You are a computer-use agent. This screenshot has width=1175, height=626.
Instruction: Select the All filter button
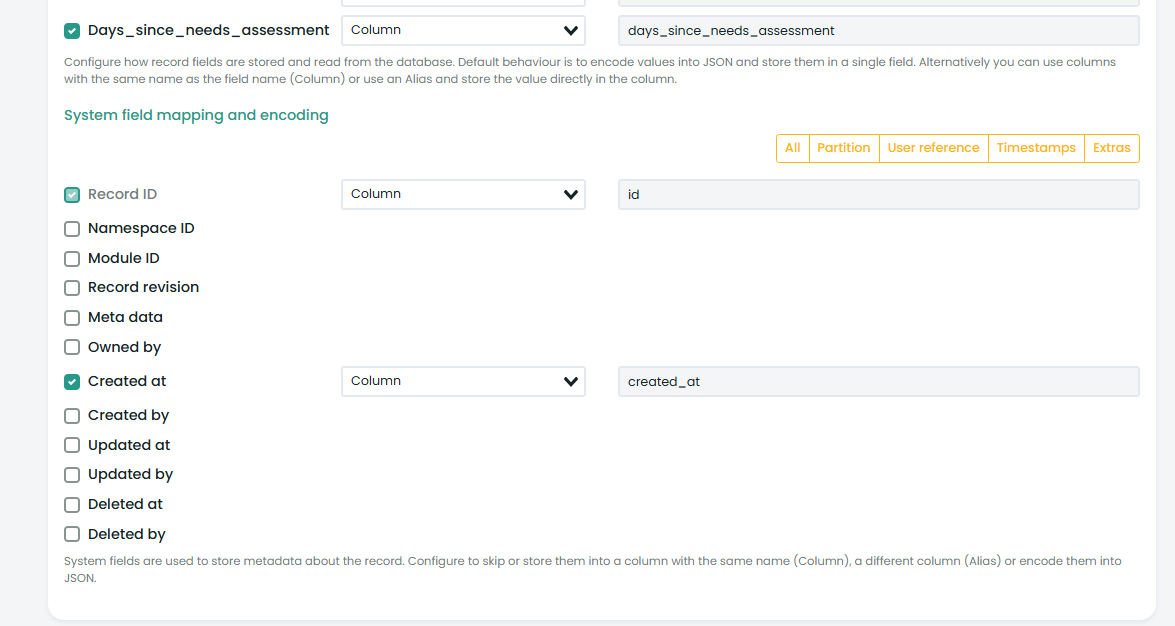click(792, 148)
